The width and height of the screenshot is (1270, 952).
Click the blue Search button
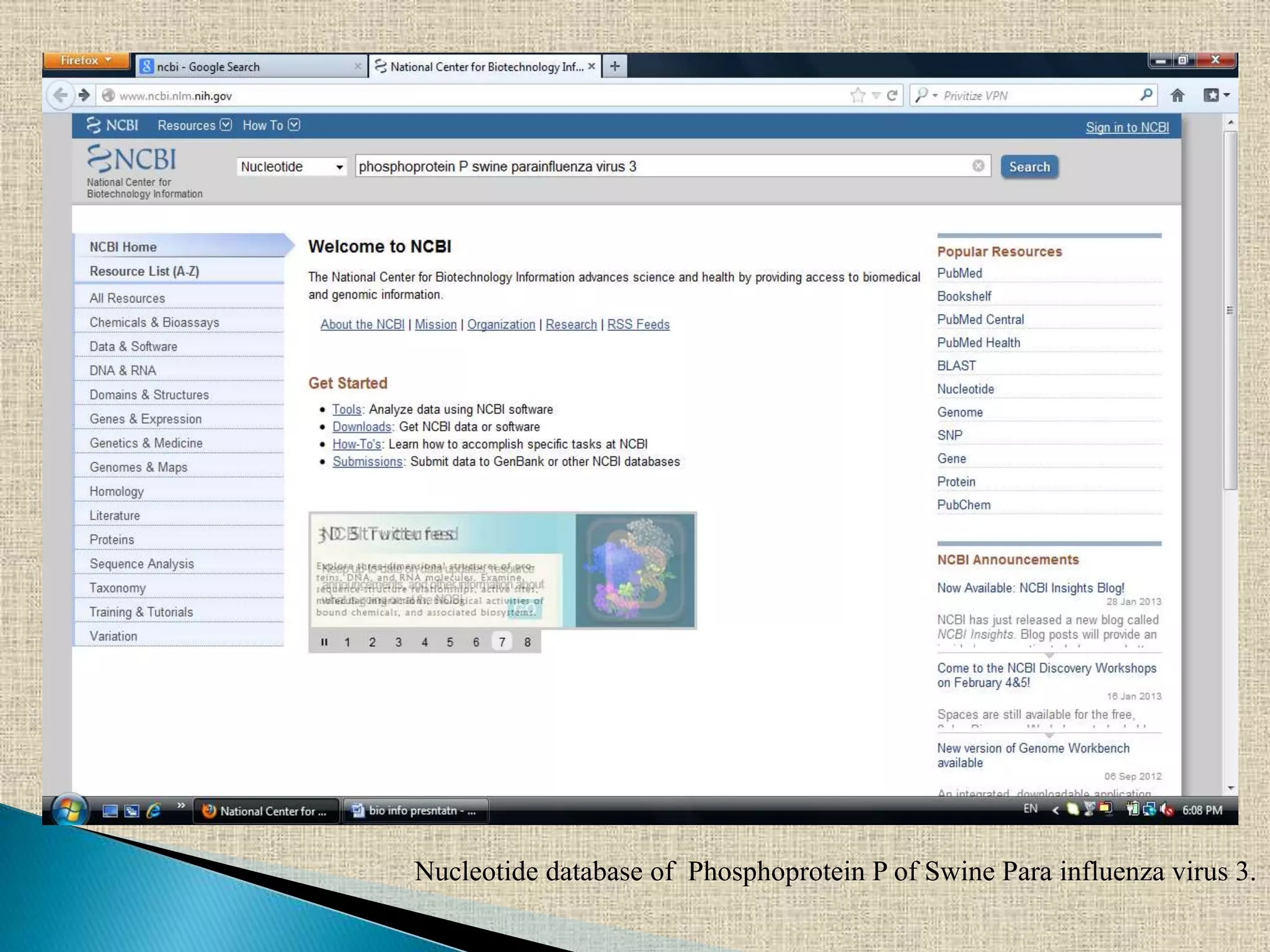1029,167
